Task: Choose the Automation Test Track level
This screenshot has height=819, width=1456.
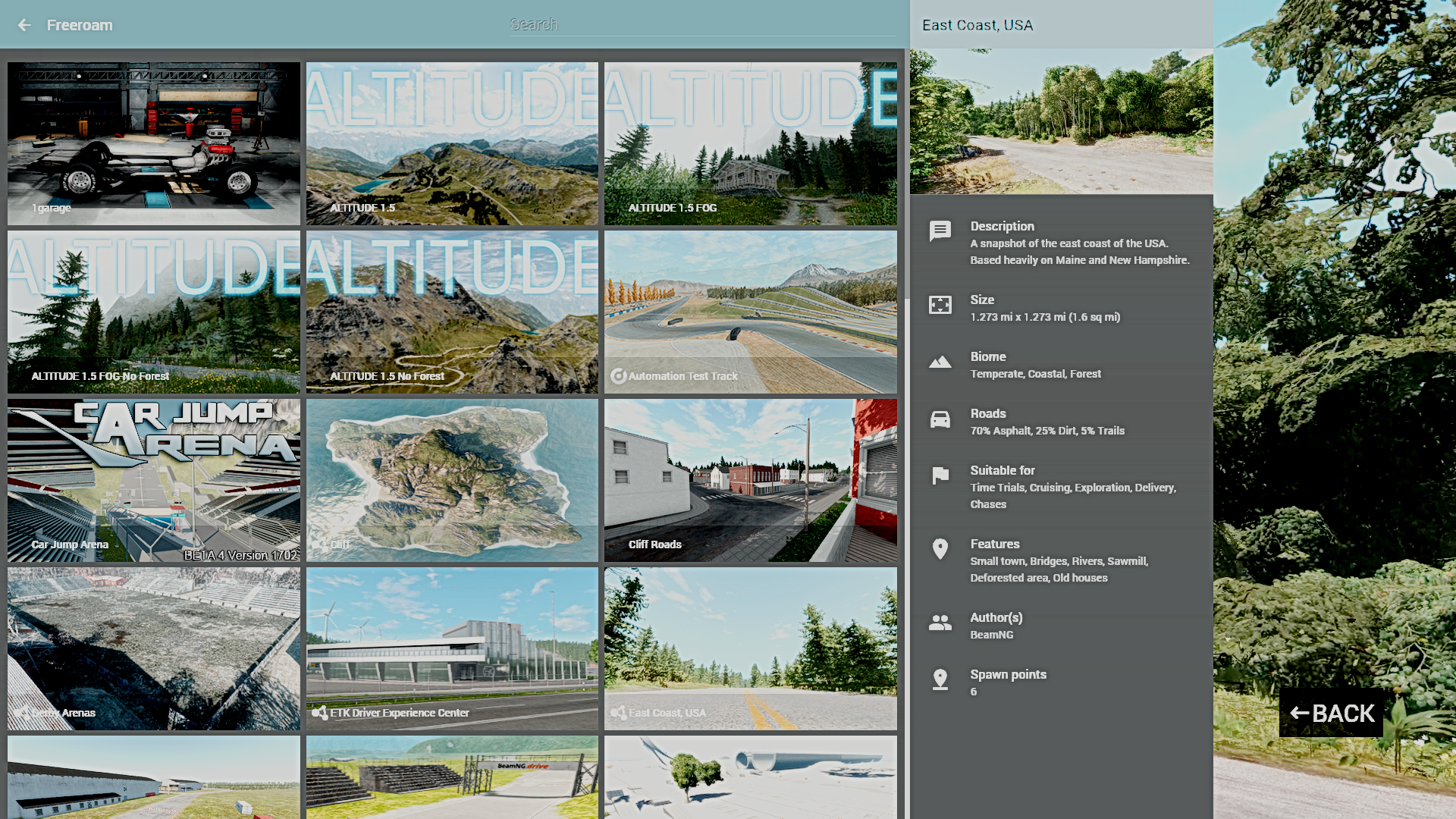Action: (x=750, y=312)
